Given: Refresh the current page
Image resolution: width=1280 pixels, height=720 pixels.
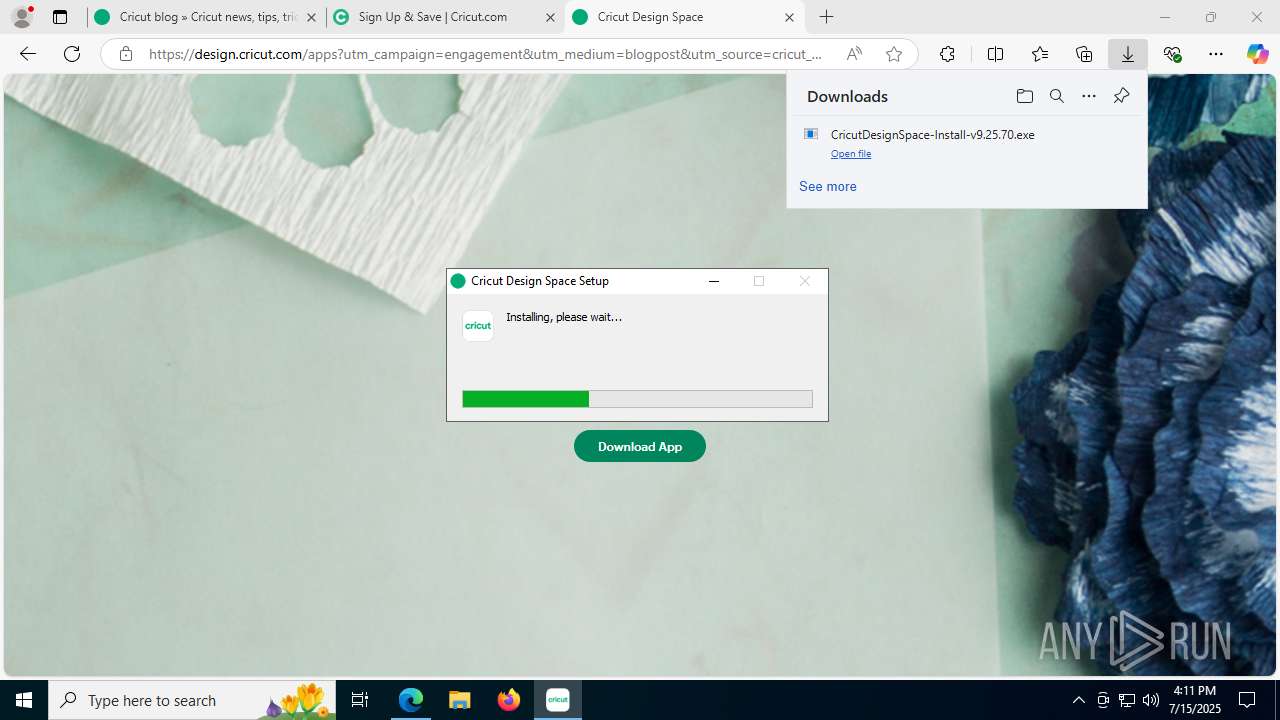Looking at the screenshot, I should tap(72, 54).
